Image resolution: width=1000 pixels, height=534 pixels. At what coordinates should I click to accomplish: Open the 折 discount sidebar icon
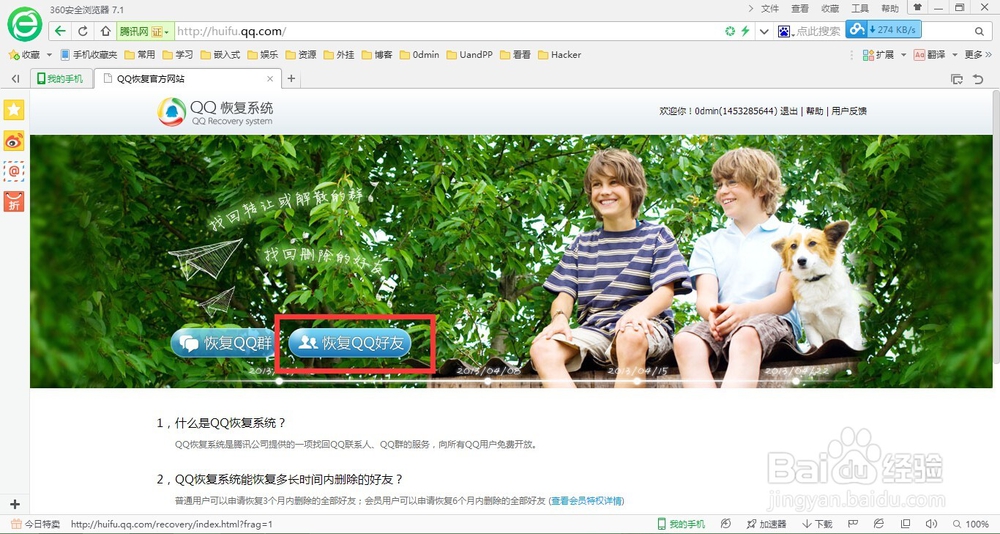tap(14, 201)
